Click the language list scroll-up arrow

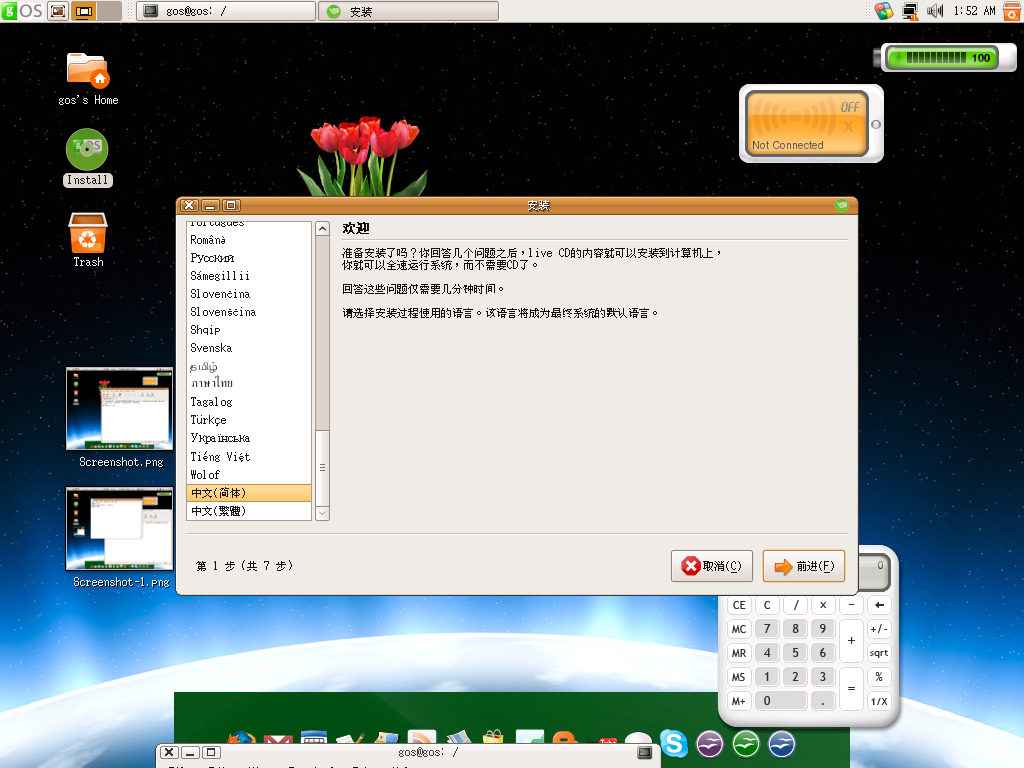[323, 229]
